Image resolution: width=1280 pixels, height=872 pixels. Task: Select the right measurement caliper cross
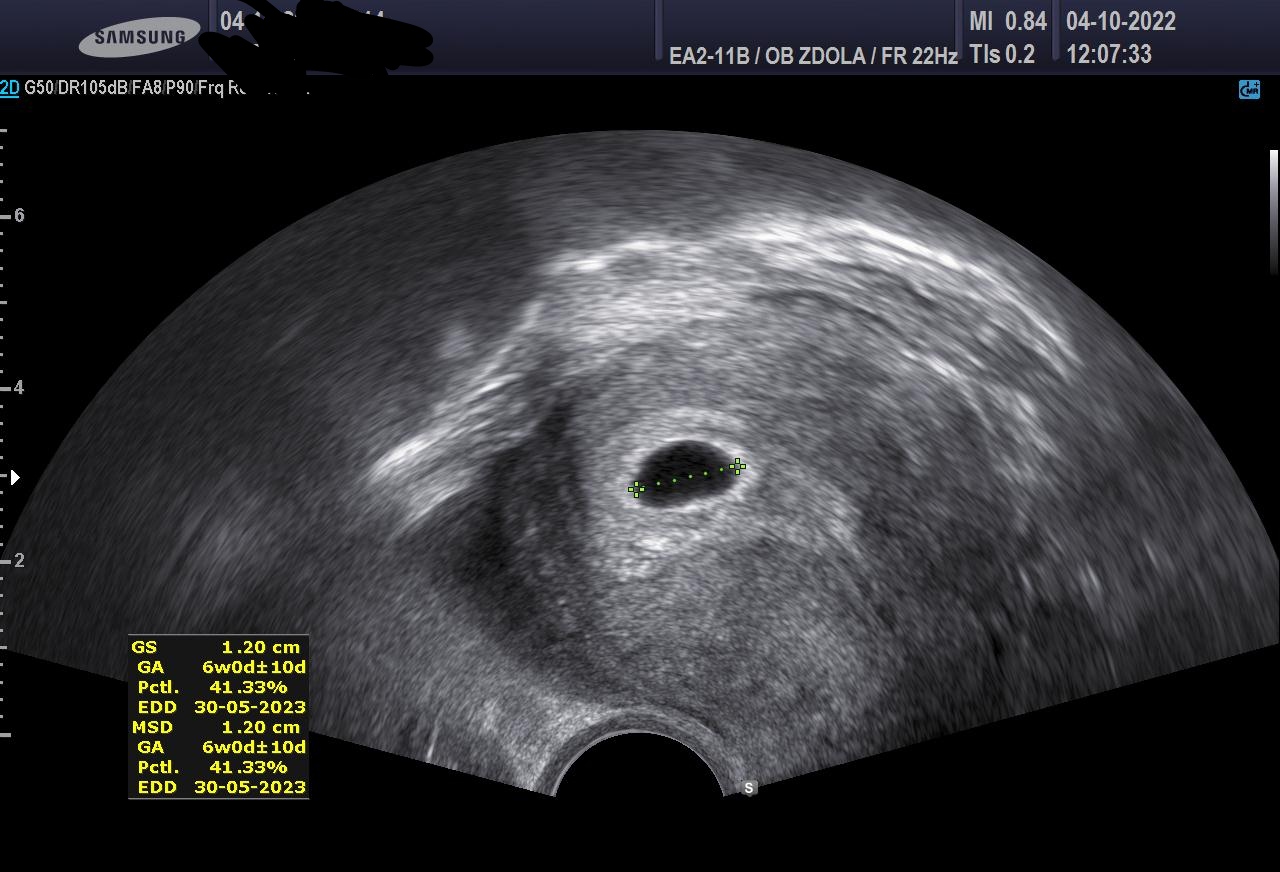(x=737, y=466)
